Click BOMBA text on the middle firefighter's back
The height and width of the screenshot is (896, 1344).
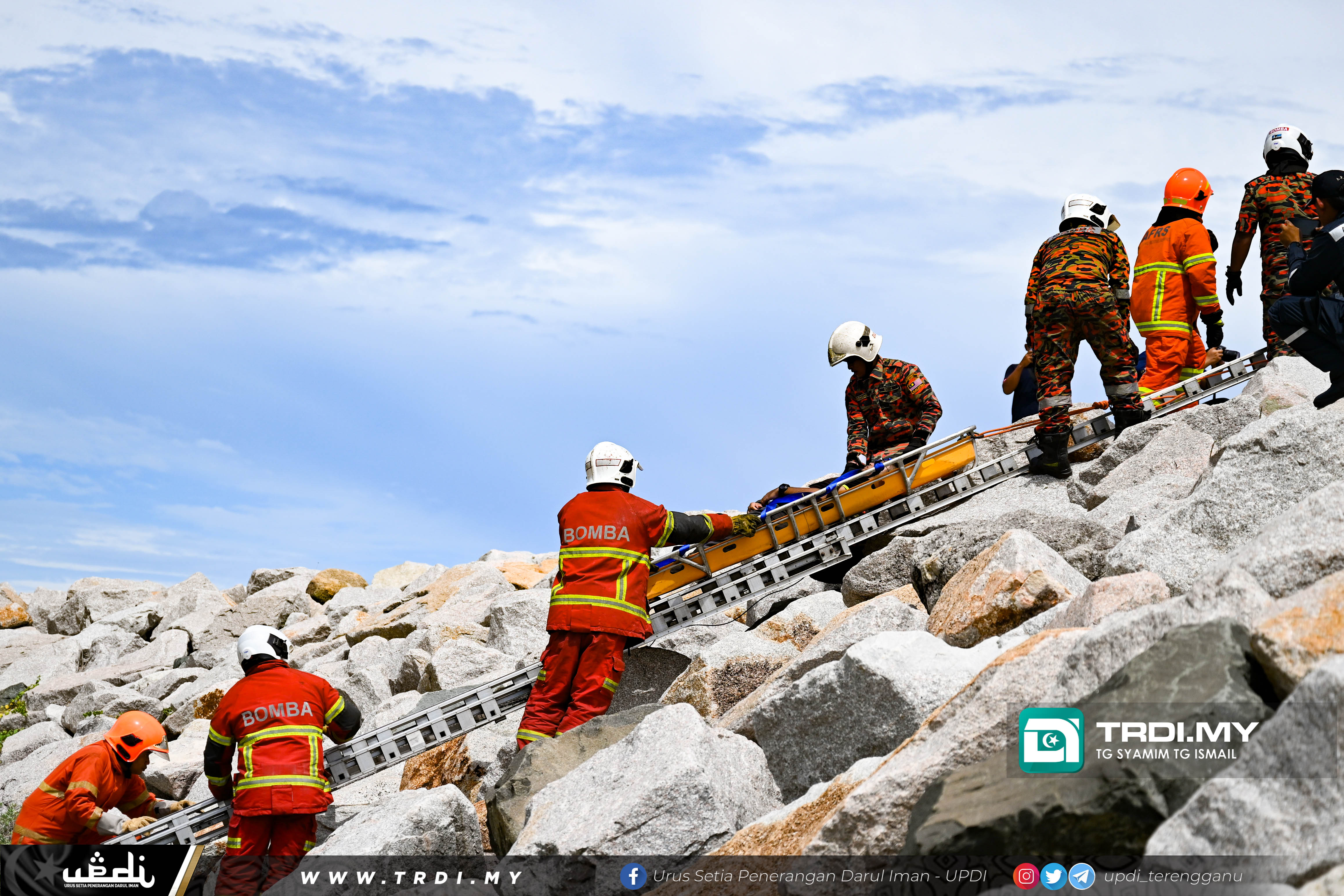point(597,534)
